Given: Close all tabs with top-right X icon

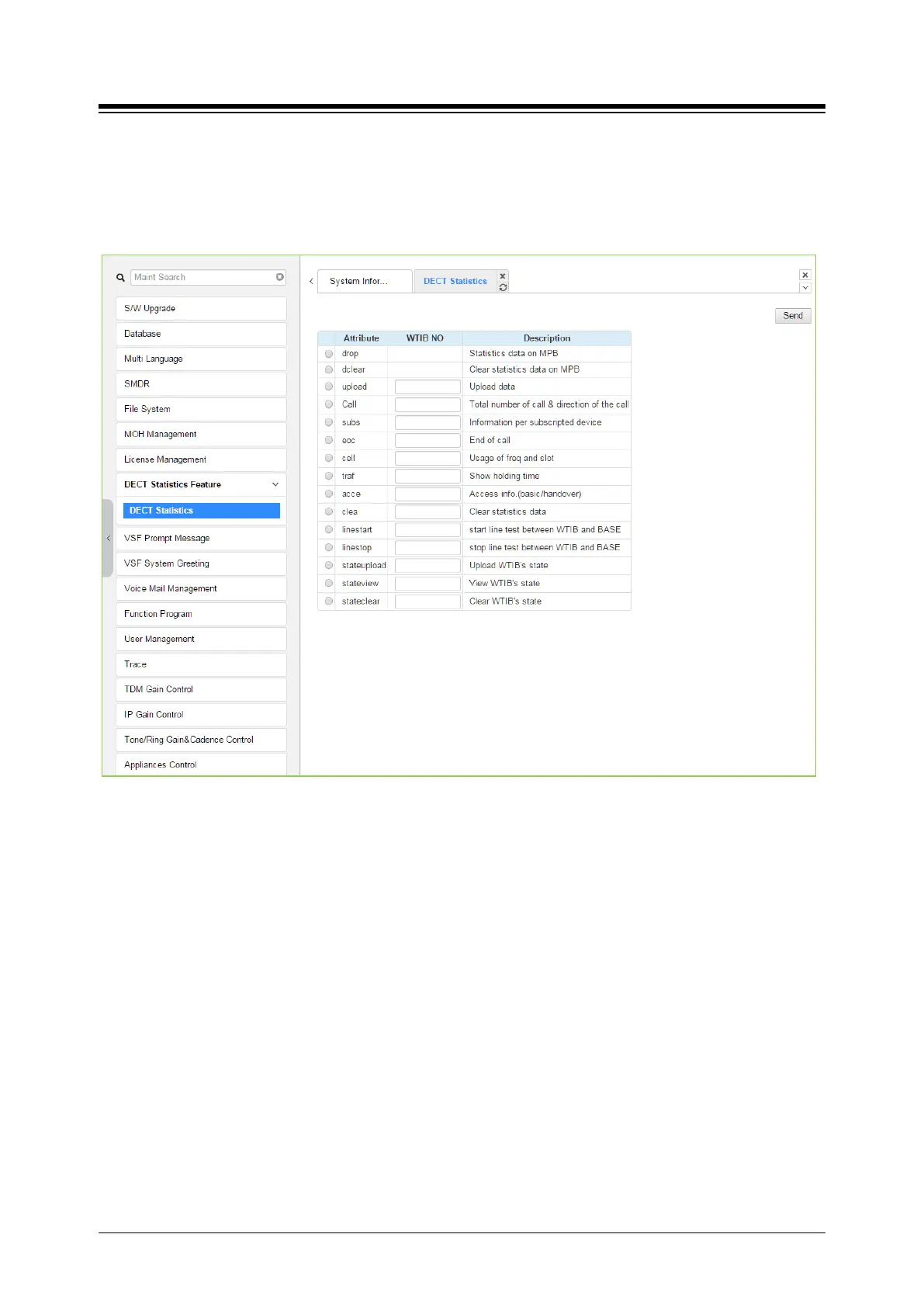Looking at the screenshot, I should [805, 275].
